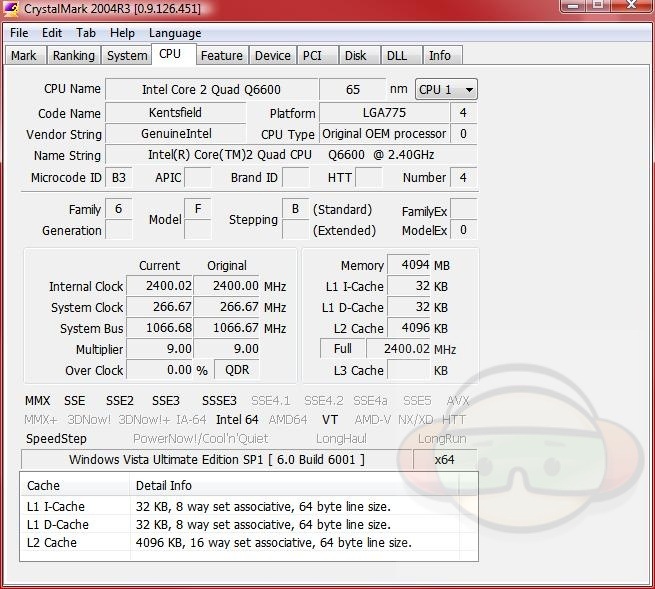Select the System tab
Screen dimensions: 655x589
pos(127,56)
